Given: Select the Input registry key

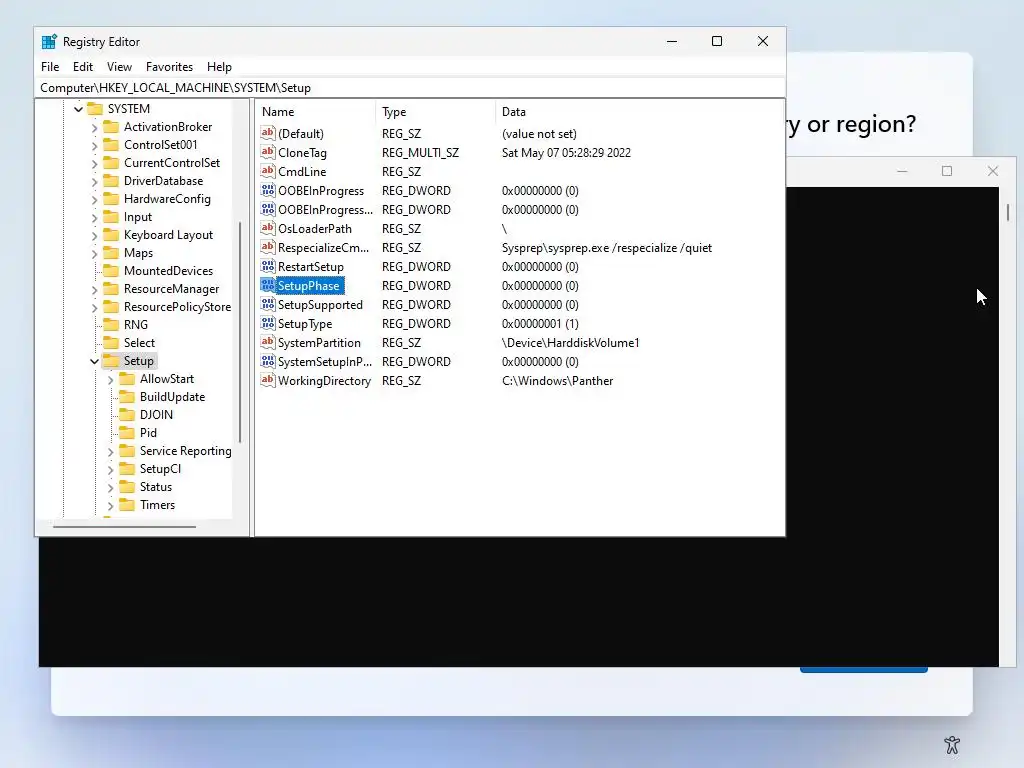Looking at the screenshot, I should click(x=138, y=217).
